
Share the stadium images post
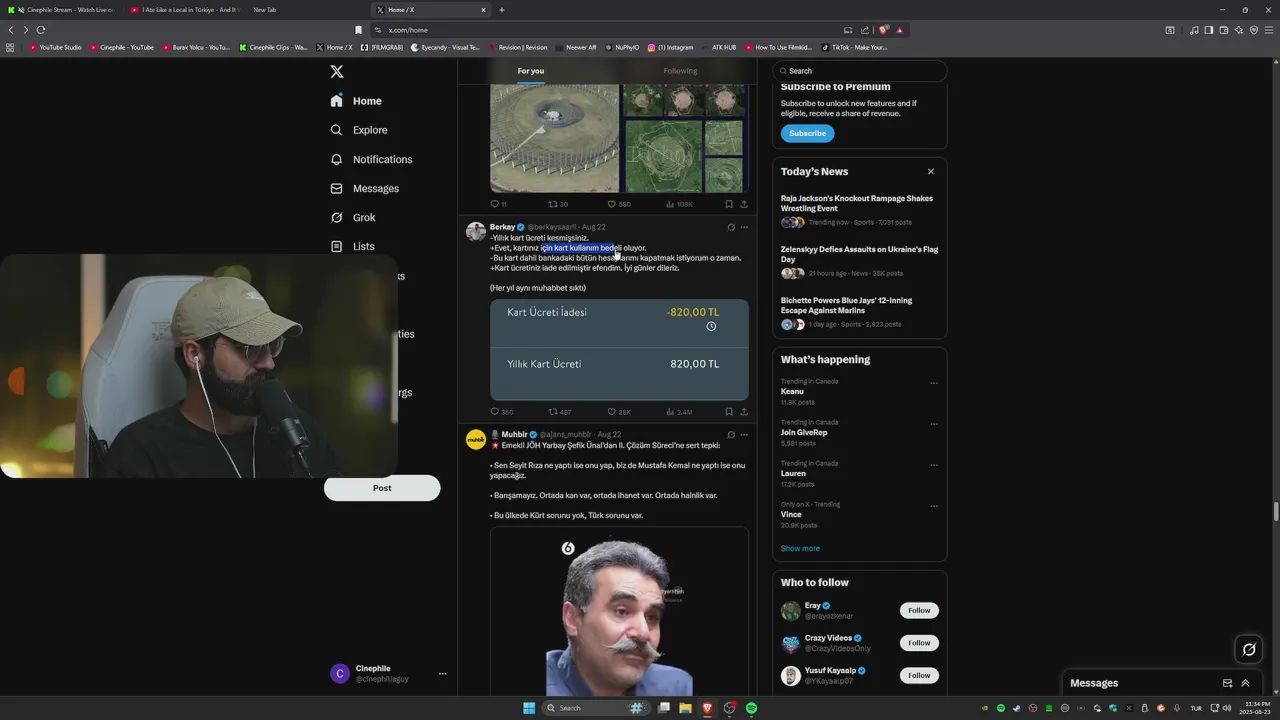click(x=744, y=204)
